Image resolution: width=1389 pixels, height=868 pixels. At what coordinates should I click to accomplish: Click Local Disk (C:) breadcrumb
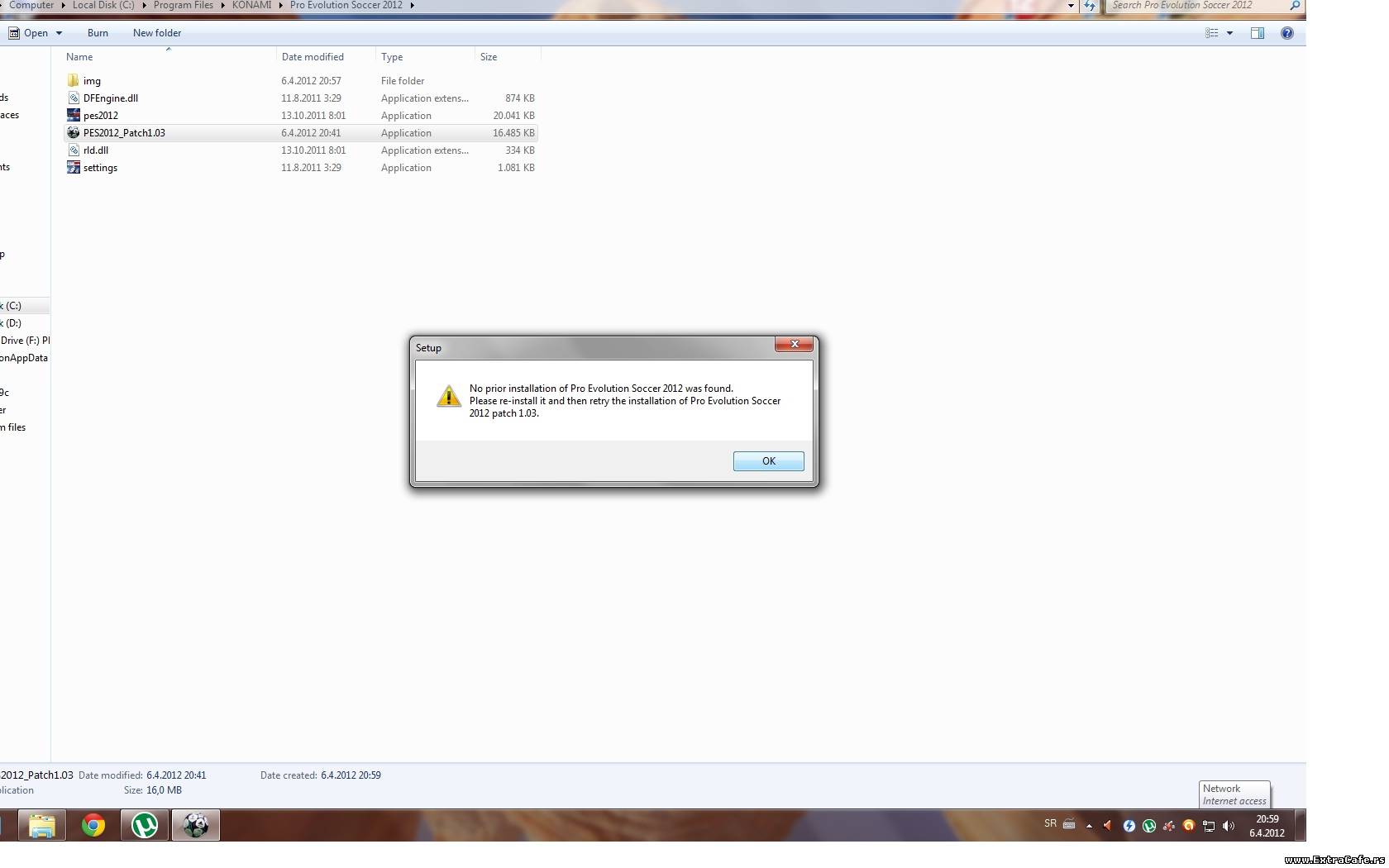[103, 5]
